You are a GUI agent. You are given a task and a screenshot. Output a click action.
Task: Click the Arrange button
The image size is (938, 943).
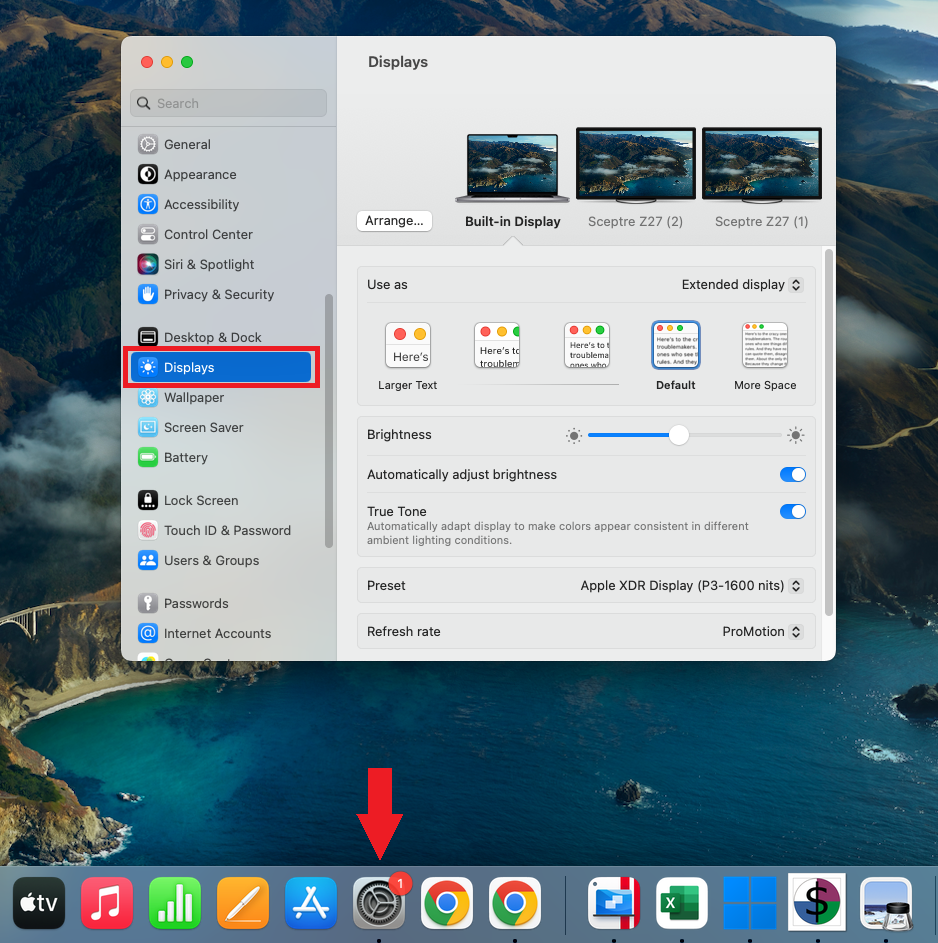pyautogui.click(x=394, y=220)
